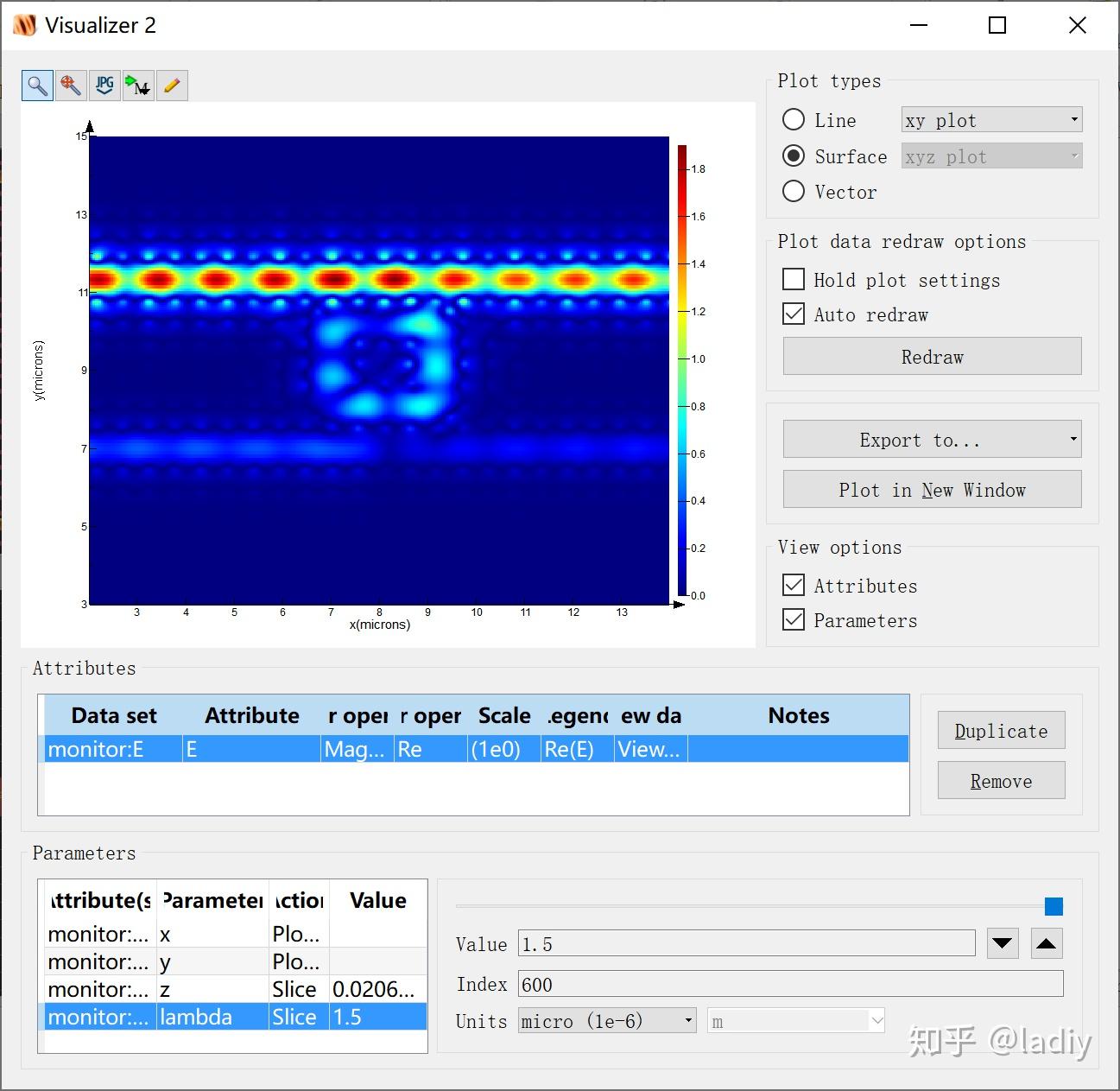Select the Vector plot type

point(793,191)
